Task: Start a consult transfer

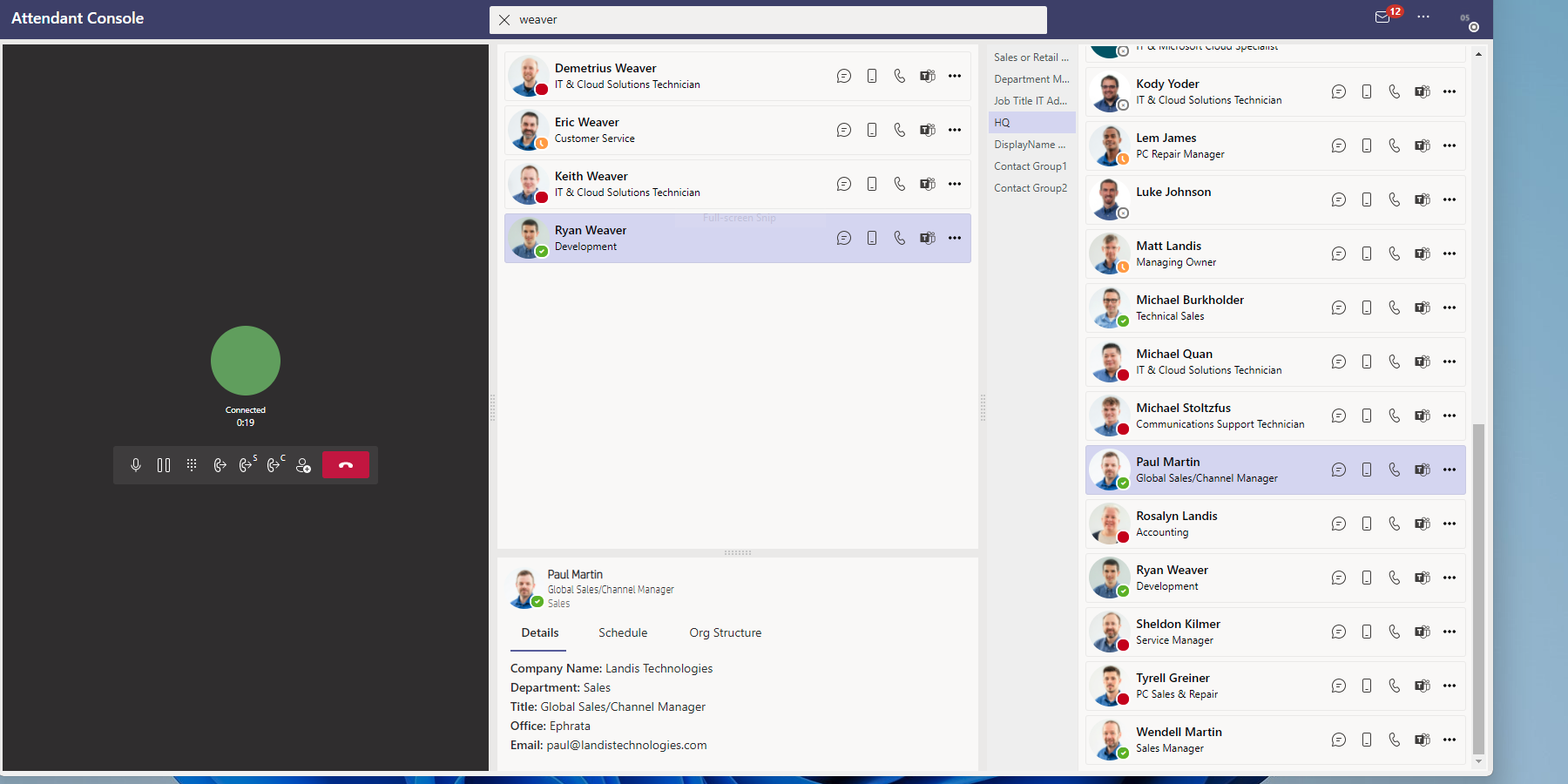Action: point(275,464)
